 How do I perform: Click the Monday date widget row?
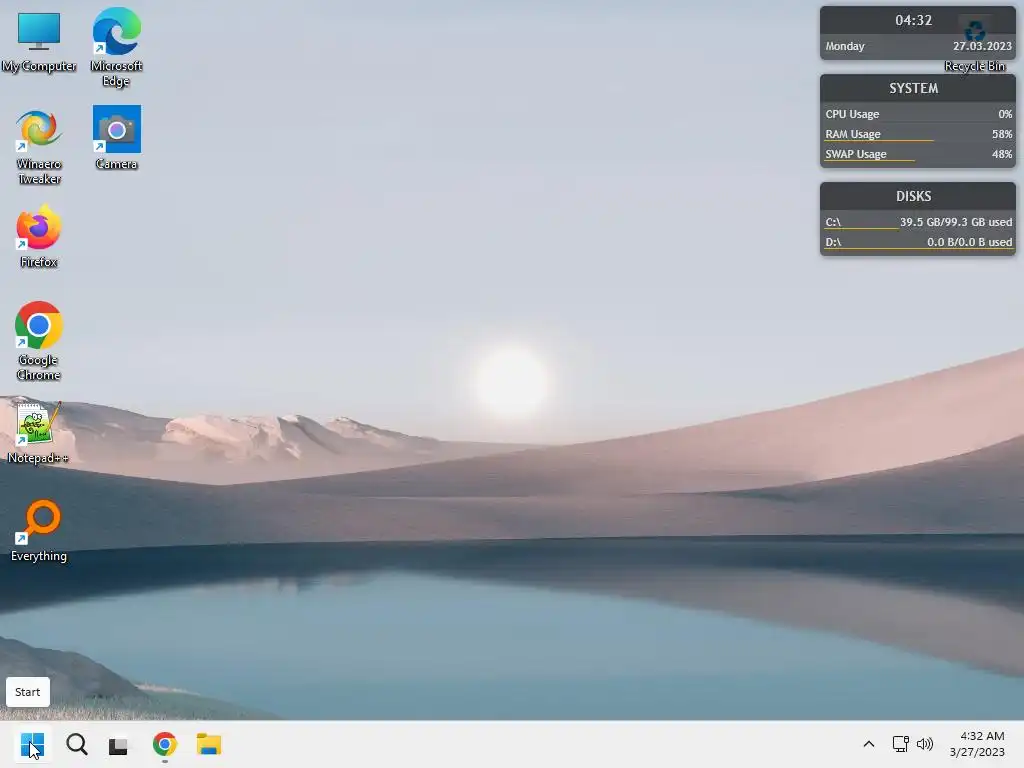(918, 46)
